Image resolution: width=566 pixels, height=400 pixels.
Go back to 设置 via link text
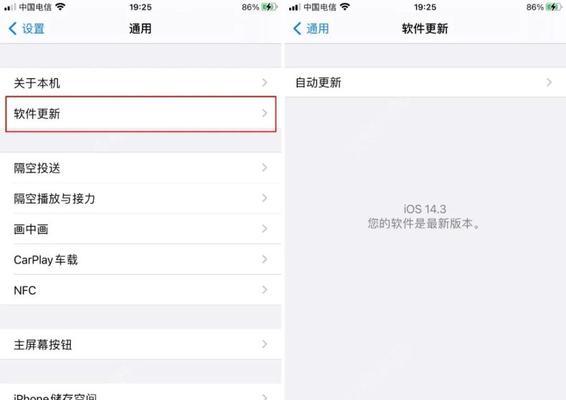point(33,29)
